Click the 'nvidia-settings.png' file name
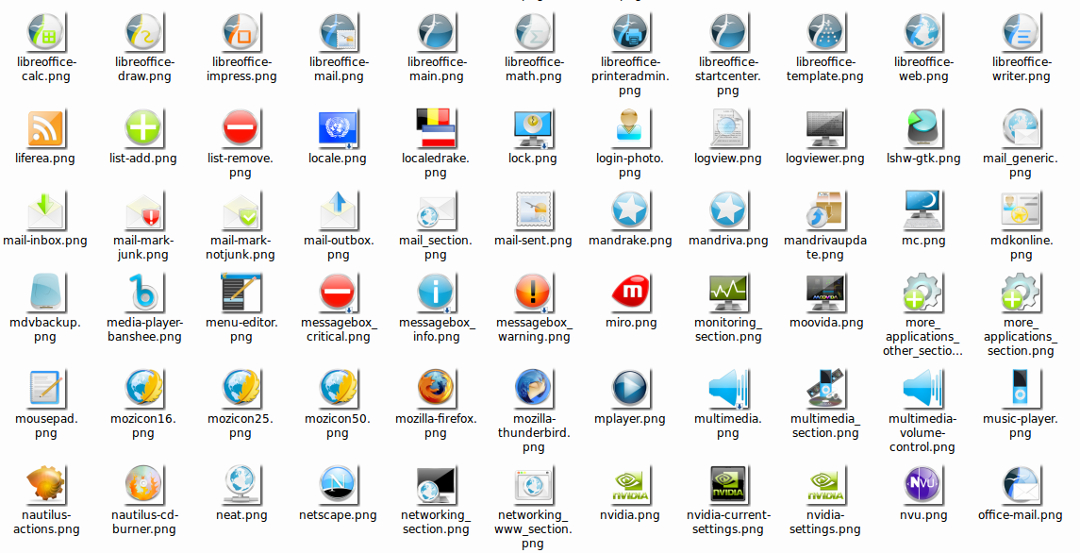Screen dimensions: 1080x553 [825, 522]
